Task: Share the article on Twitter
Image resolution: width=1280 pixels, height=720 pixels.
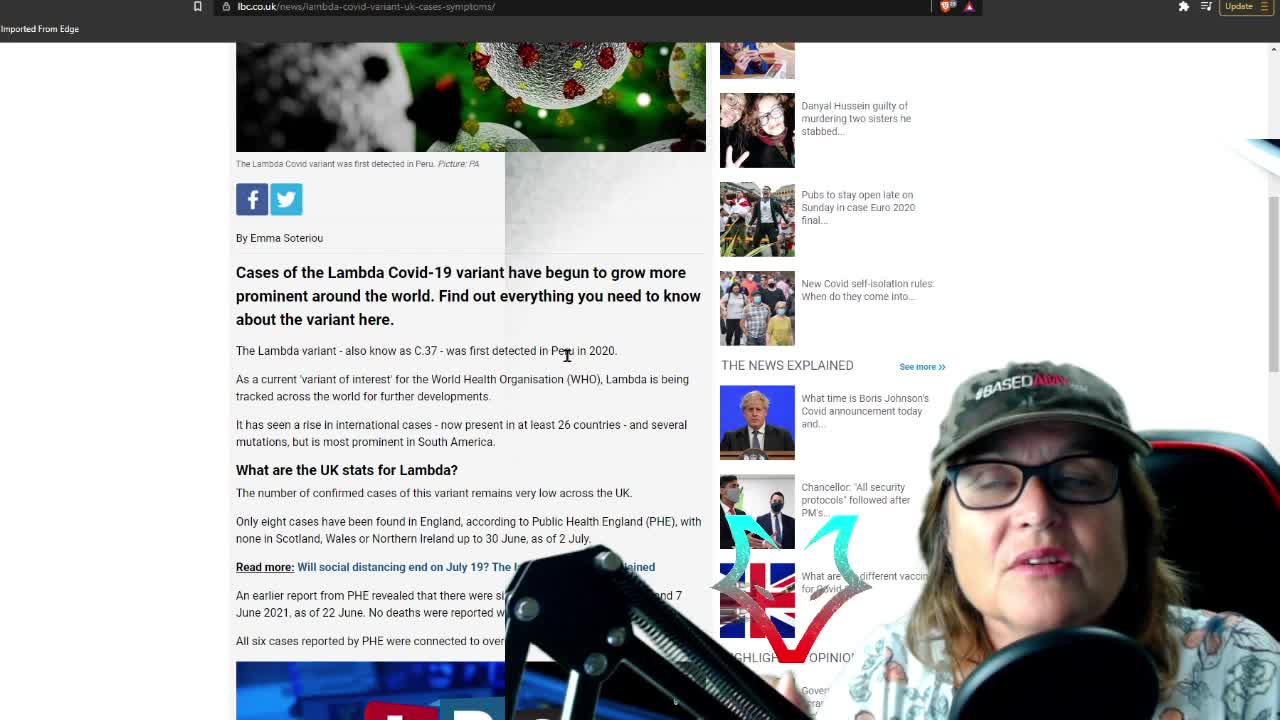Action: [x=286, y=199]
